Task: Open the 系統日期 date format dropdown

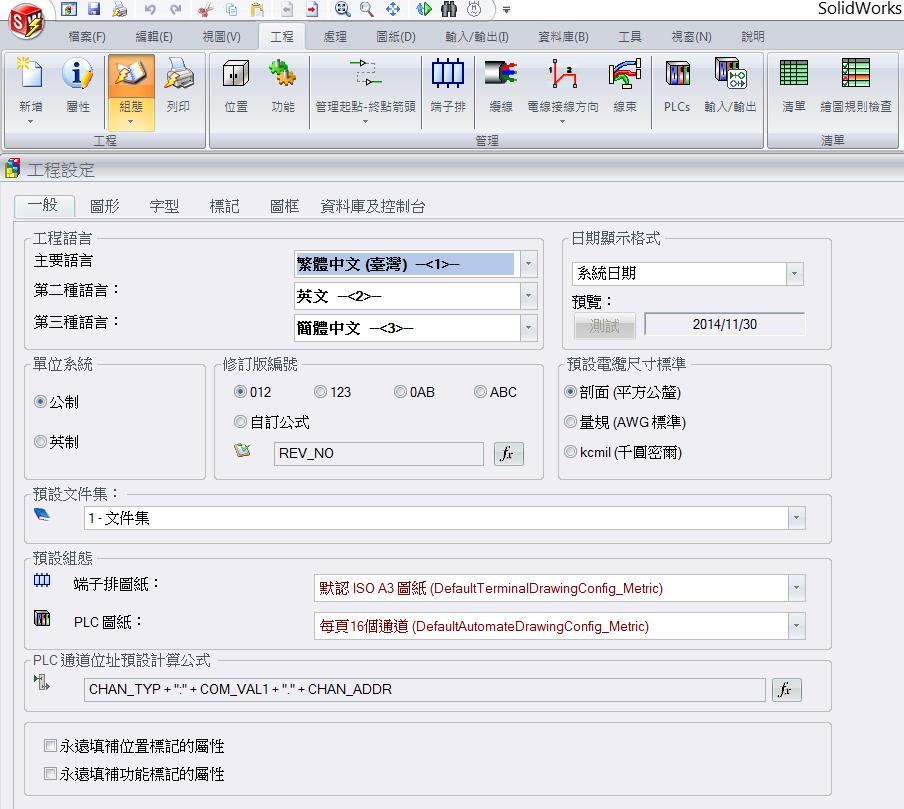Action: coord(794,273)
